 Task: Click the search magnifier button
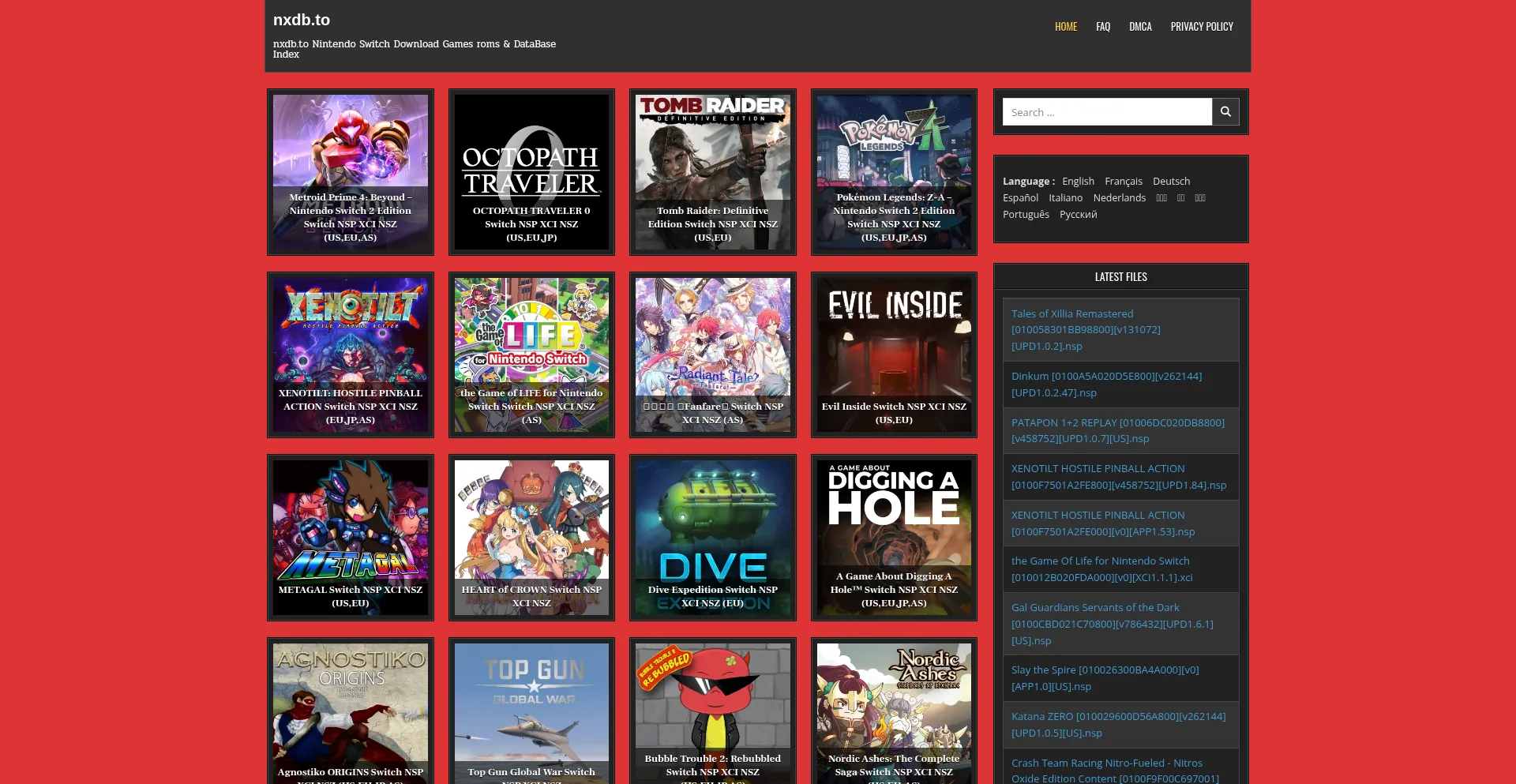[1225, 112]
